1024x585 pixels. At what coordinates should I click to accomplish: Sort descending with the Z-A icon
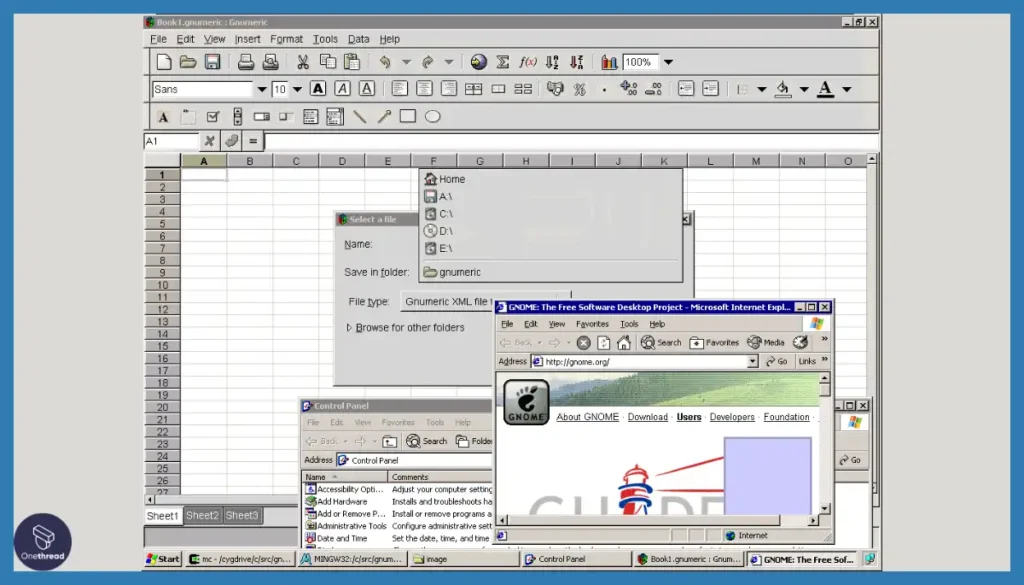577,62
